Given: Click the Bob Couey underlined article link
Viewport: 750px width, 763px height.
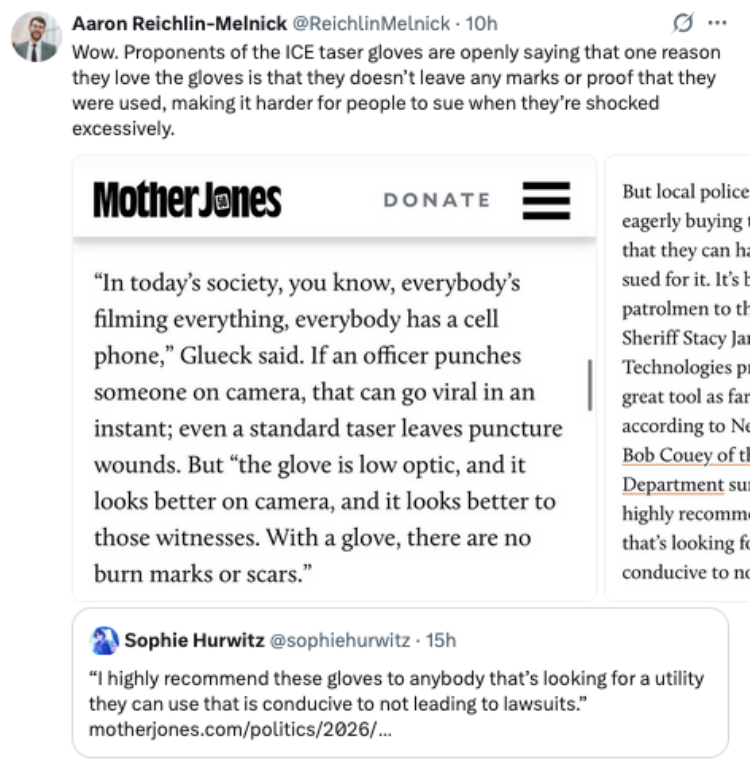Looking at the screenshot, I should (685, 455).
